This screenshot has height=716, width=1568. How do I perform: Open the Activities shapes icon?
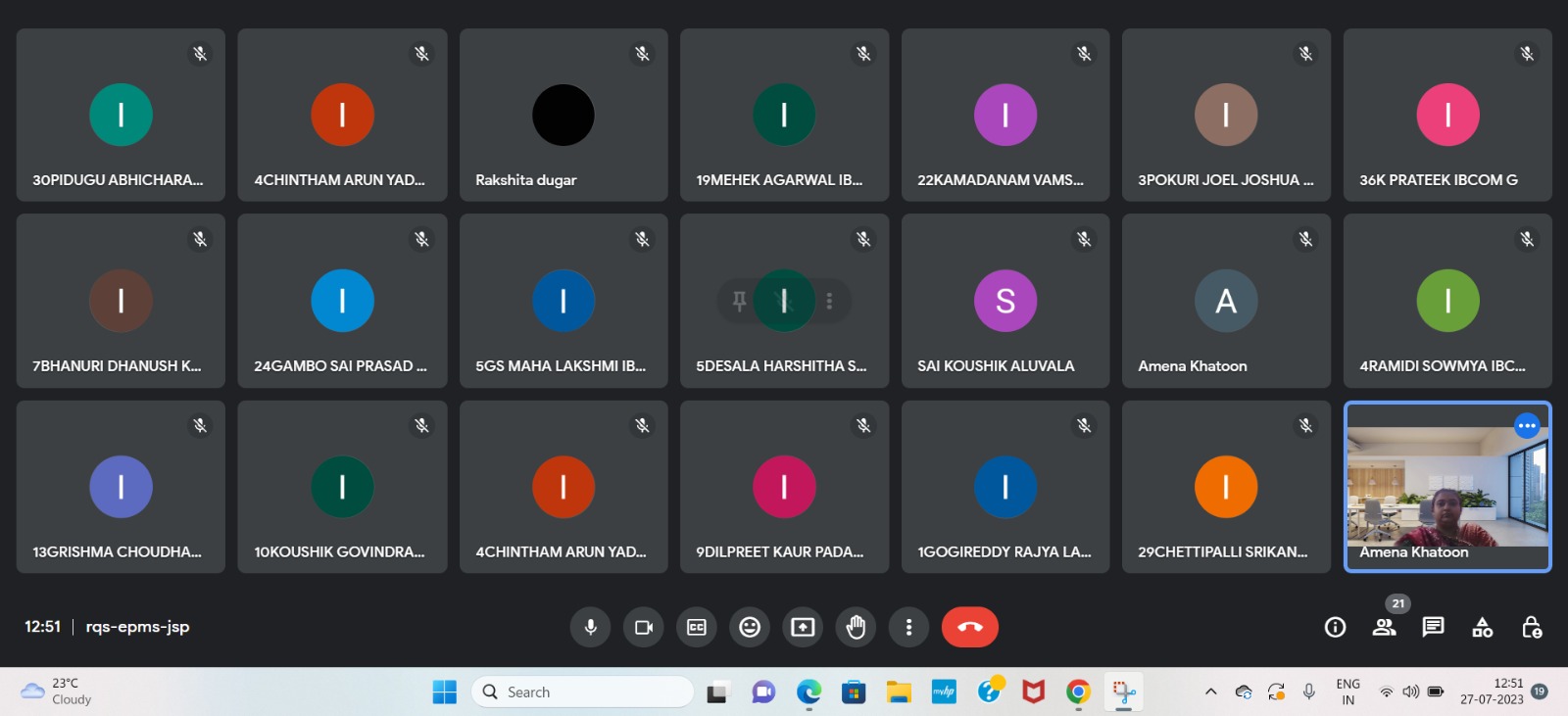tap(1482, 627)
